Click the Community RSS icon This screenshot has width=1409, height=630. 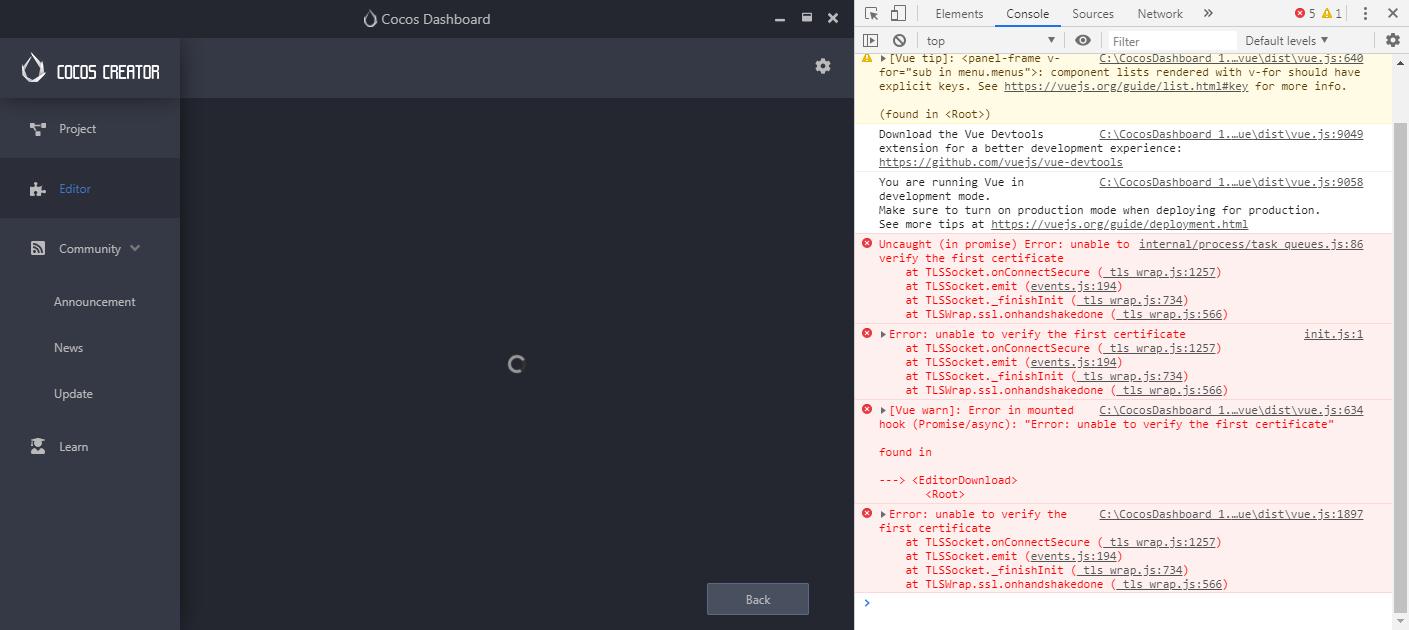point(38,249)
